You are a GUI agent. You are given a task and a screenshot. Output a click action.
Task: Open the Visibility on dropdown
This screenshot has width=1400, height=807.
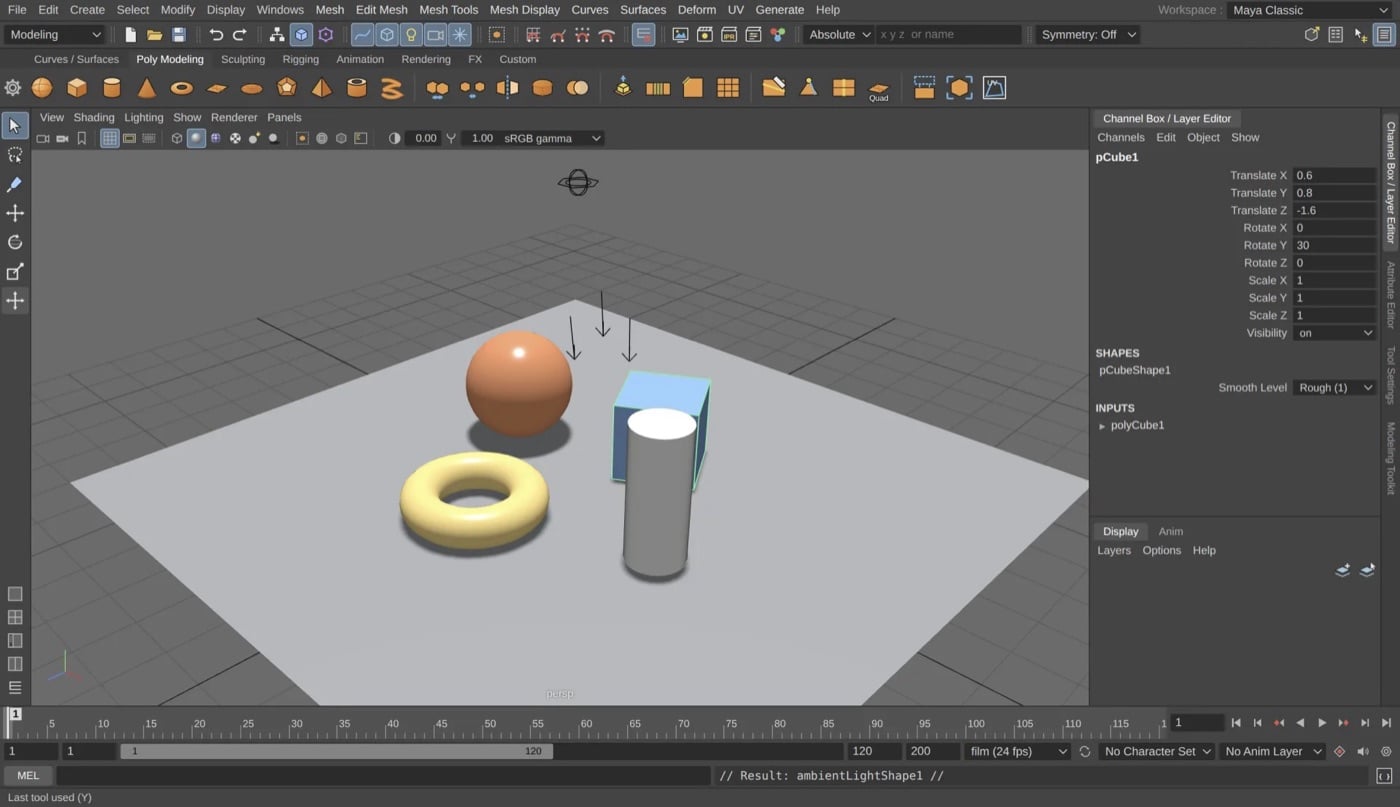(x=1335, y=333)
